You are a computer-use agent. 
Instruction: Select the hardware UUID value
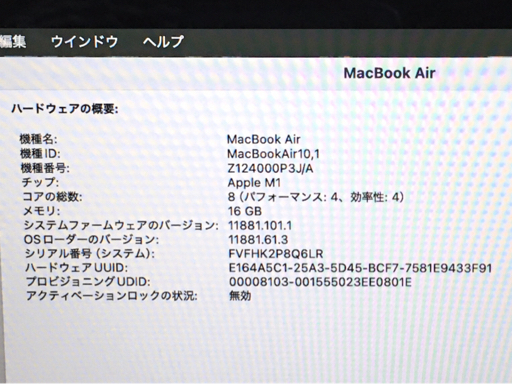click(x=360, y=268)
